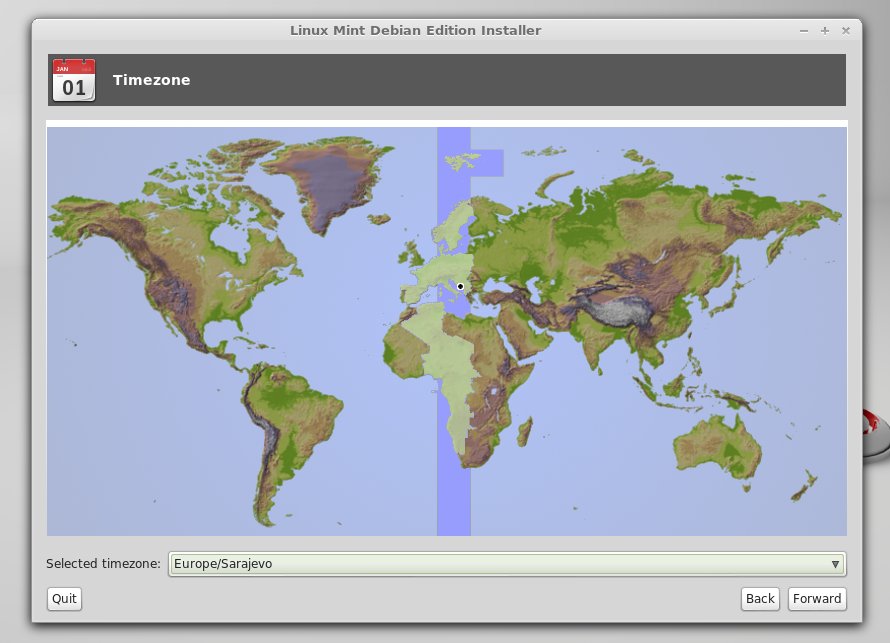The height and width of the screenshot is (643, 890).
Task: Click the arrow at the timezone dropdown's right end
Action: 835,564
